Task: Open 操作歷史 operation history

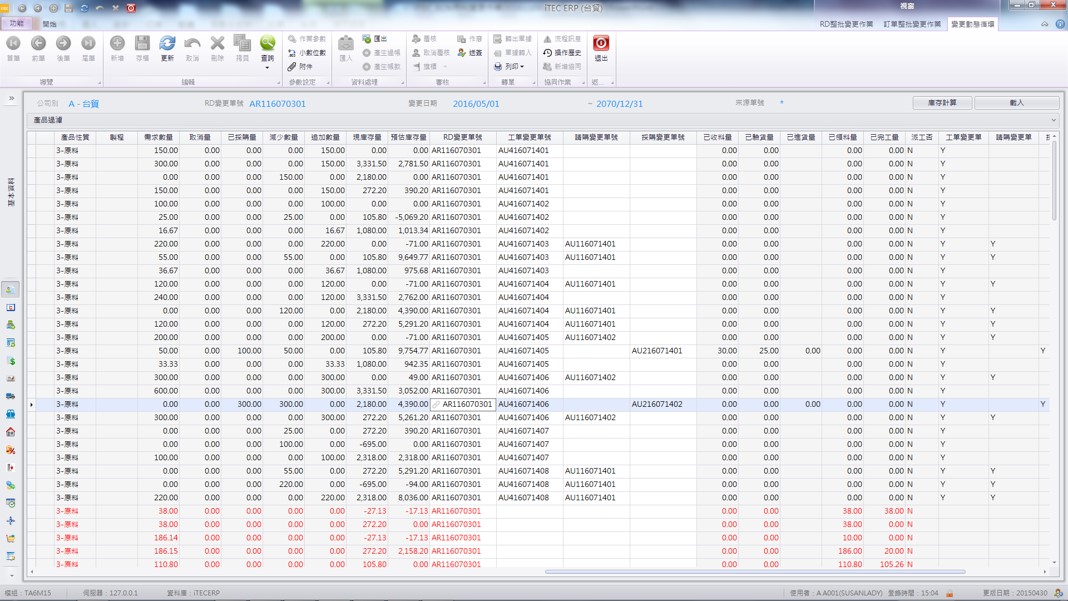Action: pyautogui.click(x=562, y=53)
